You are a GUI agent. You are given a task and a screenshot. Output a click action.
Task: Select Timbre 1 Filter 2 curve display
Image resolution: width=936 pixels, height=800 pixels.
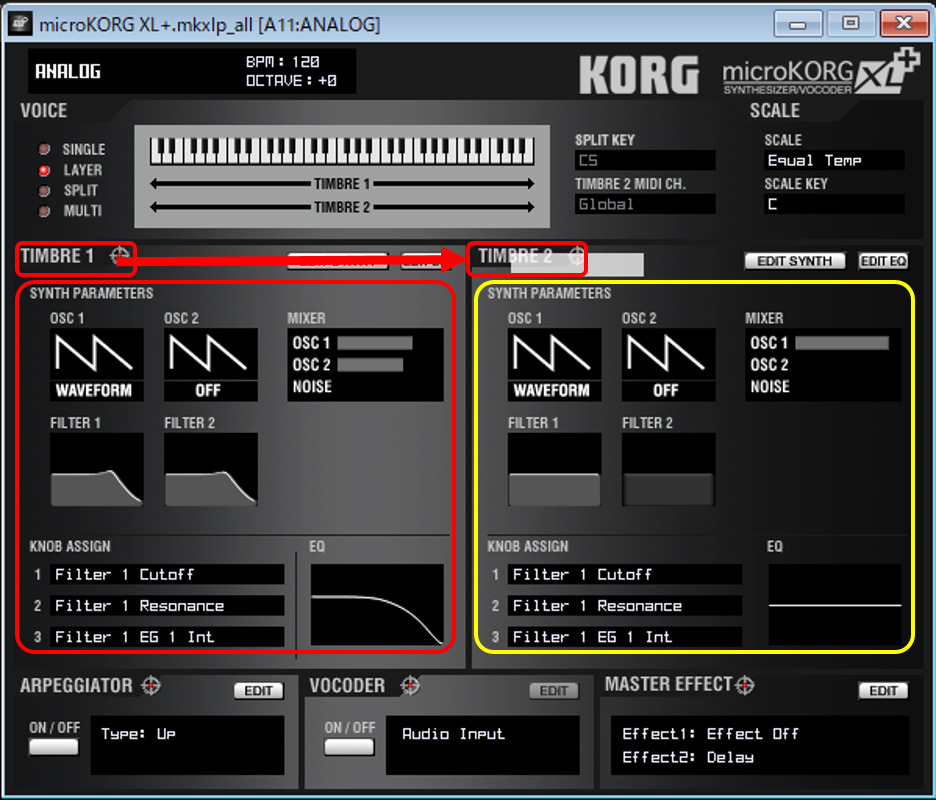(211, 470)
